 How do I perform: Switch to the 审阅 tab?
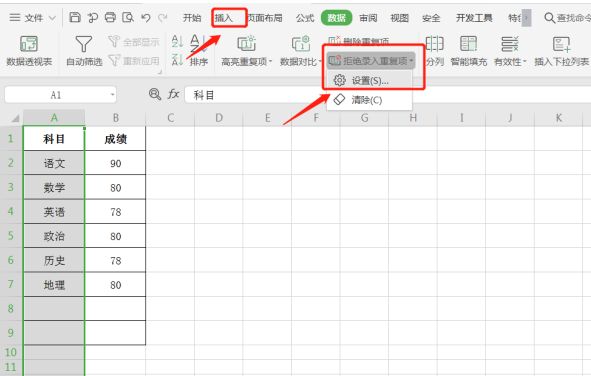pos(368,18)
